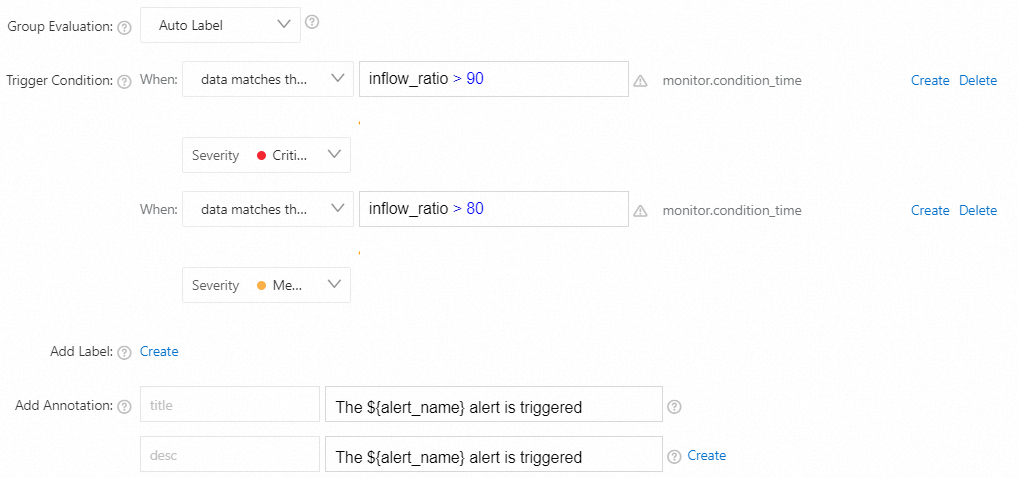The width and height of the screenshot is (1018, 478).
Task: Click help icon beside Group Evaluation label
Action: [x=125, y=27]
